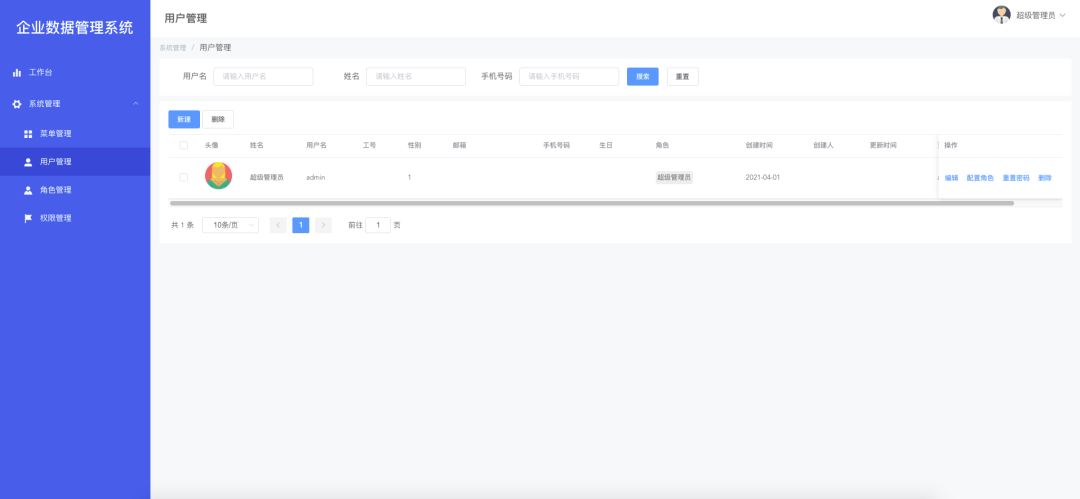
Task: Go to previous page arrow
Action: (x=279, y=225)
